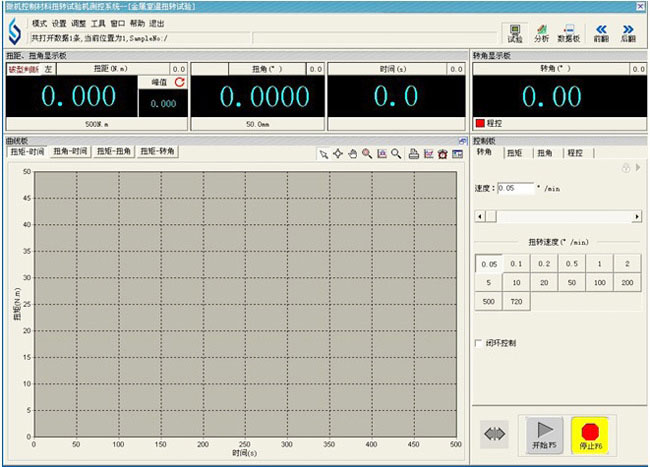Click the 试验 (test) toolbar icon

(x=513, y=32)
